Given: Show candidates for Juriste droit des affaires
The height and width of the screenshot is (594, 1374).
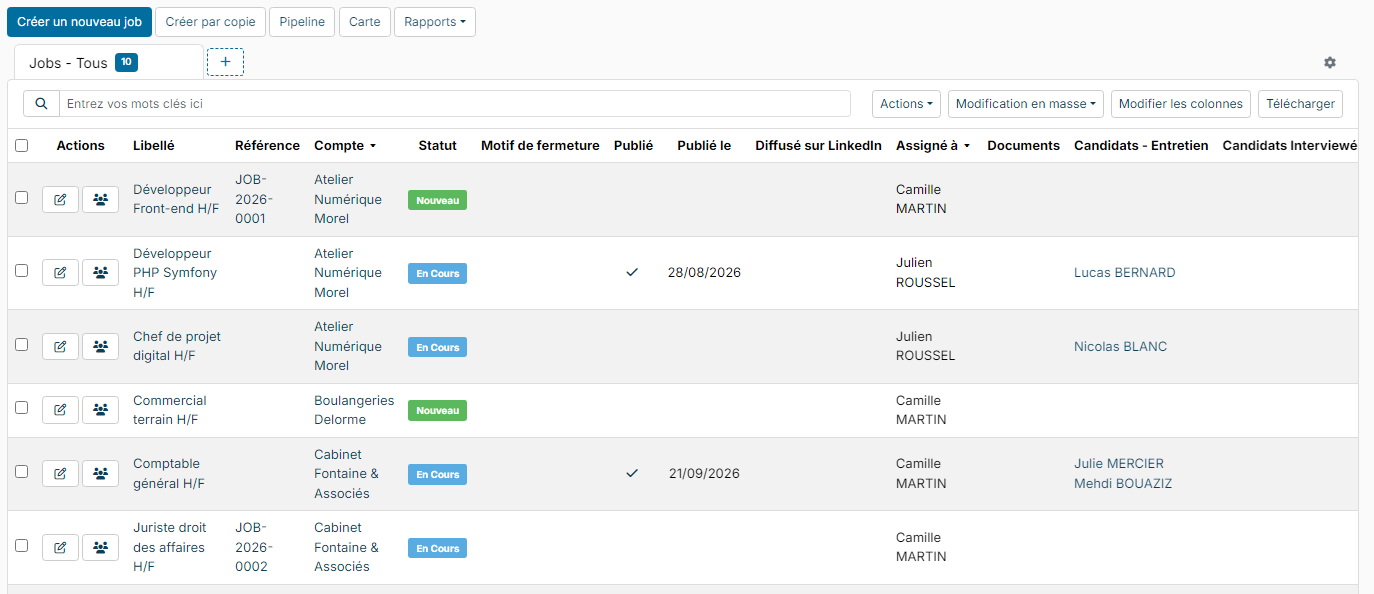Looking at the screenshot, I should click(100, 547).
